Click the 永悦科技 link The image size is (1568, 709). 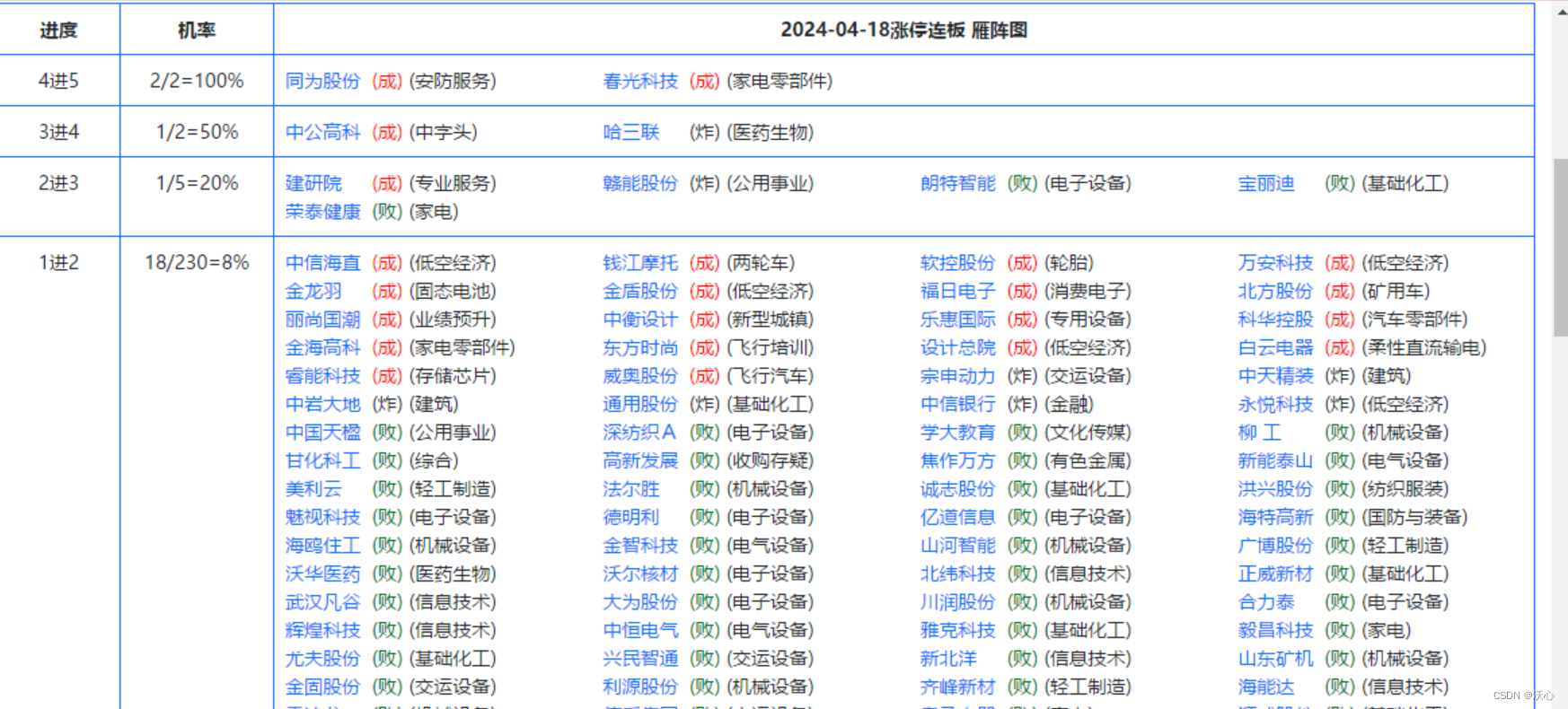coord(1275,404)
